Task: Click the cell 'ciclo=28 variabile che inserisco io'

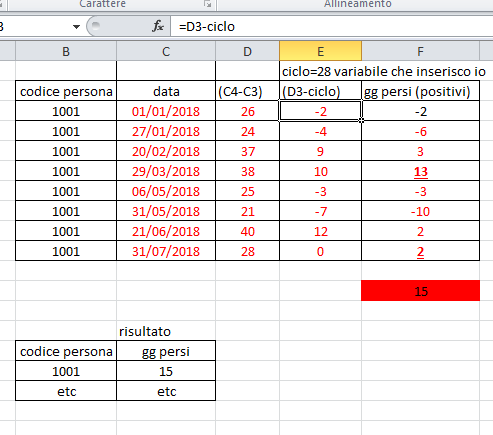Action: pos(383,71)
